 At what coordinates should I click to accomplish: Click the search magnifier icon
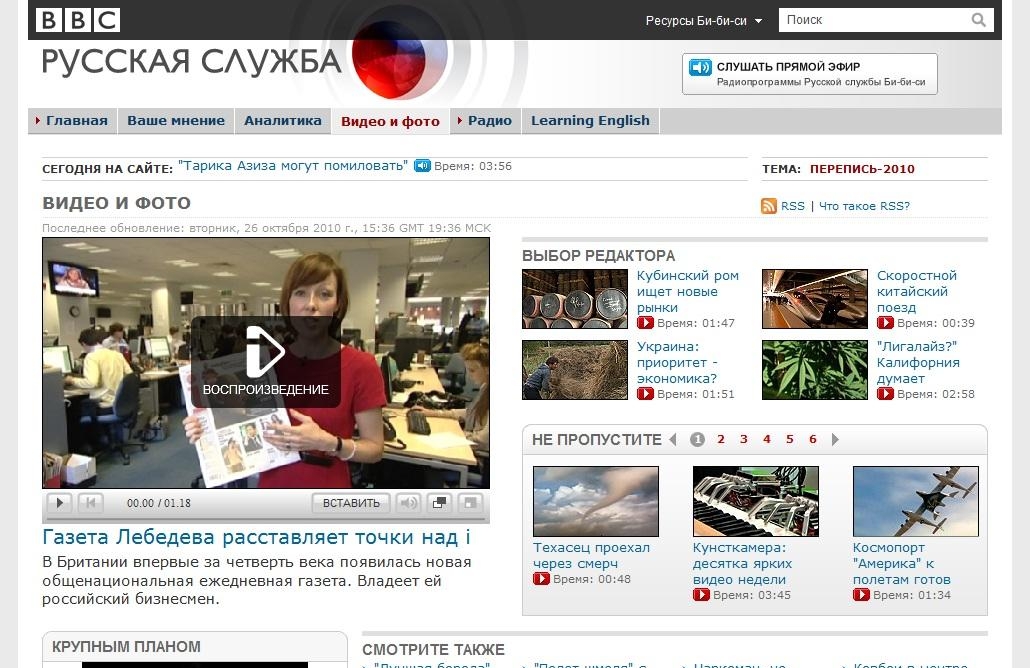[x=978, y=20]
